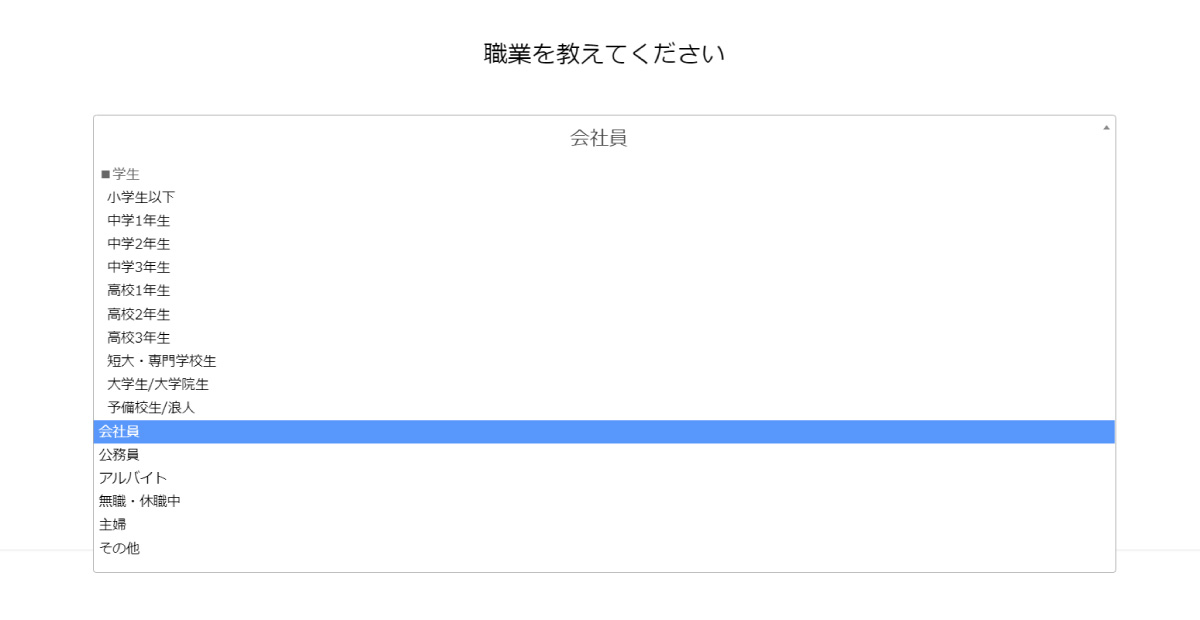Pick 無職・休職中 option
This screenshot has height=620, width=1200.
[x=140, y=501]
